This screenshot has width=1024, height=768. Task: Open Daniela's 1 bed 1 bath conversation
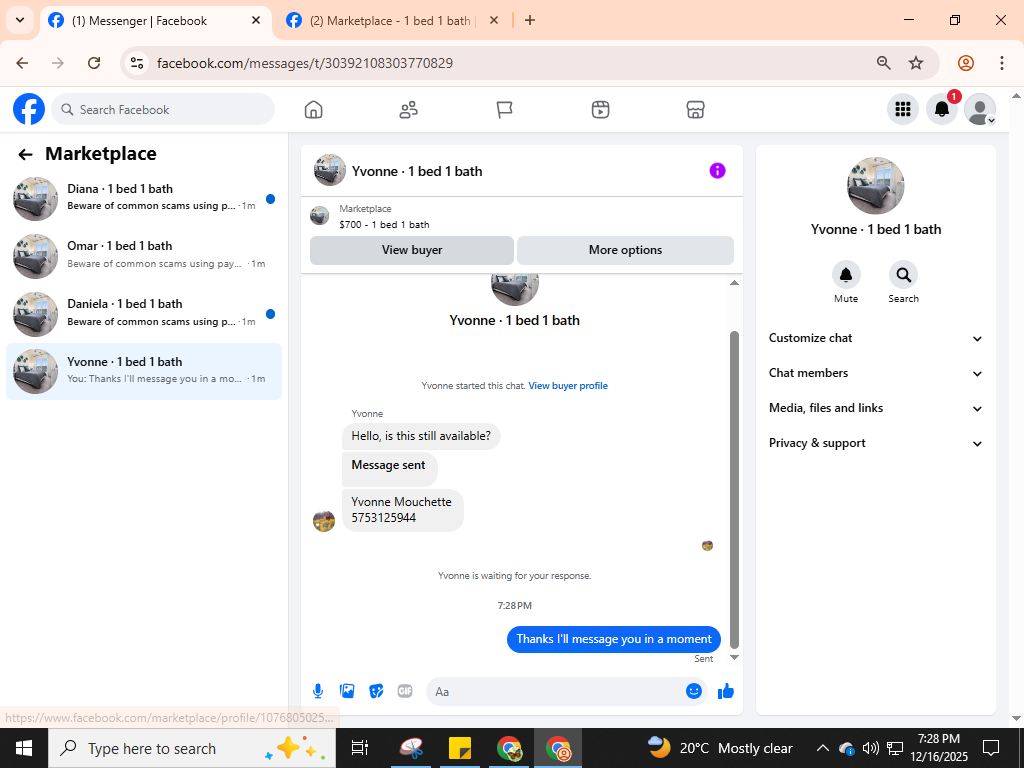144,313
